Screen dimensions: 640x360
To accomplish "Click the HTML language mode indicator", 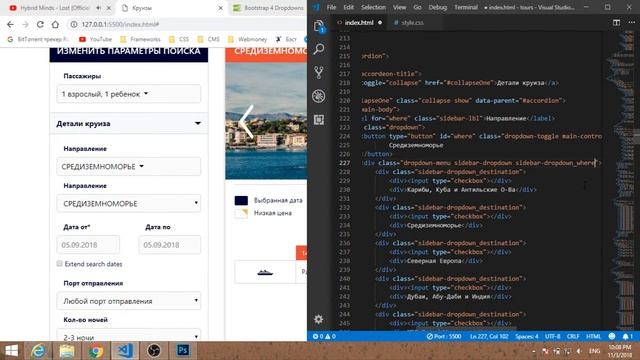I will 593,336.
